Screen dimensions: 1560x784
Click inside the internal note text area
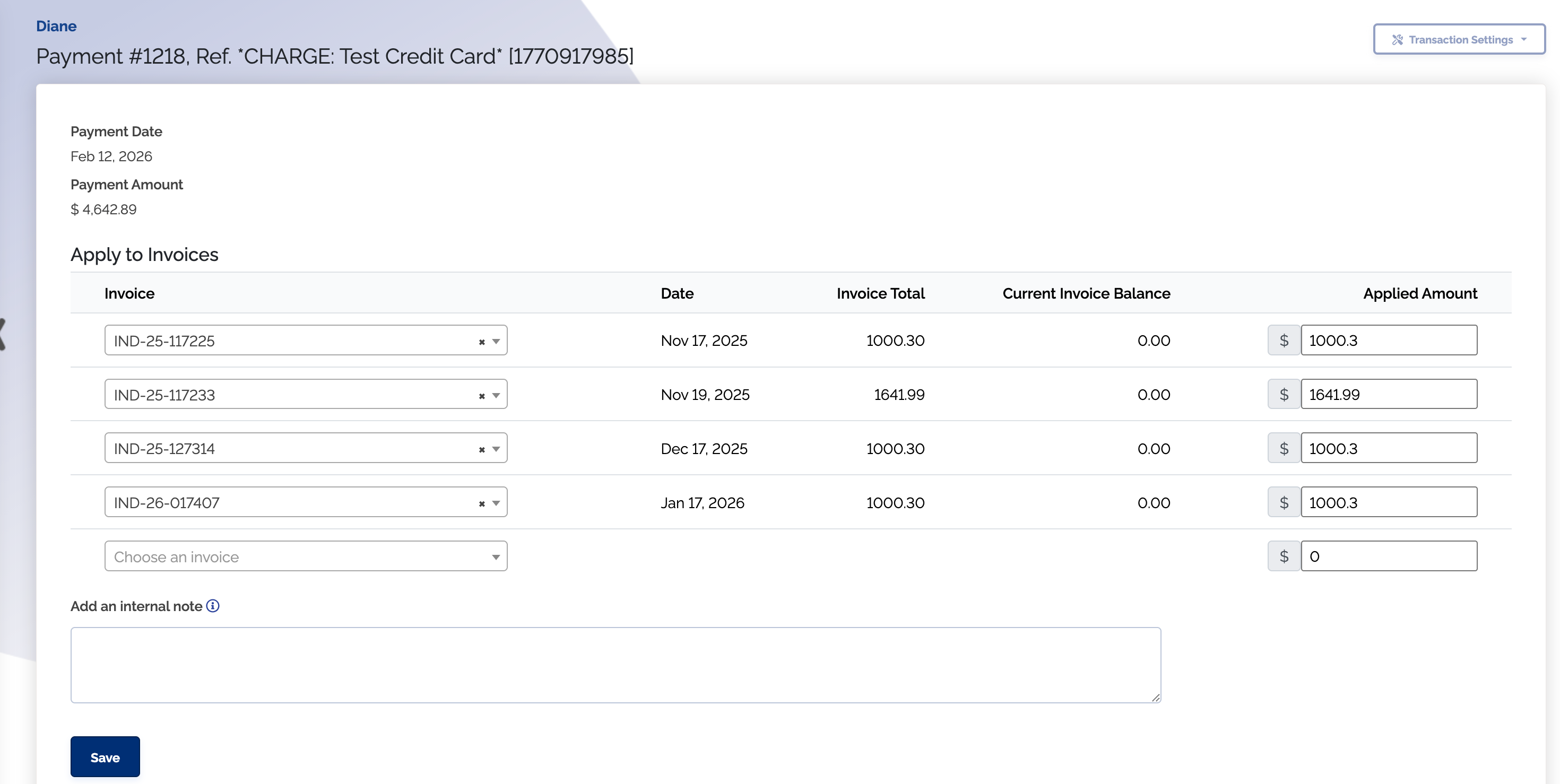click(x=614, y=665)
